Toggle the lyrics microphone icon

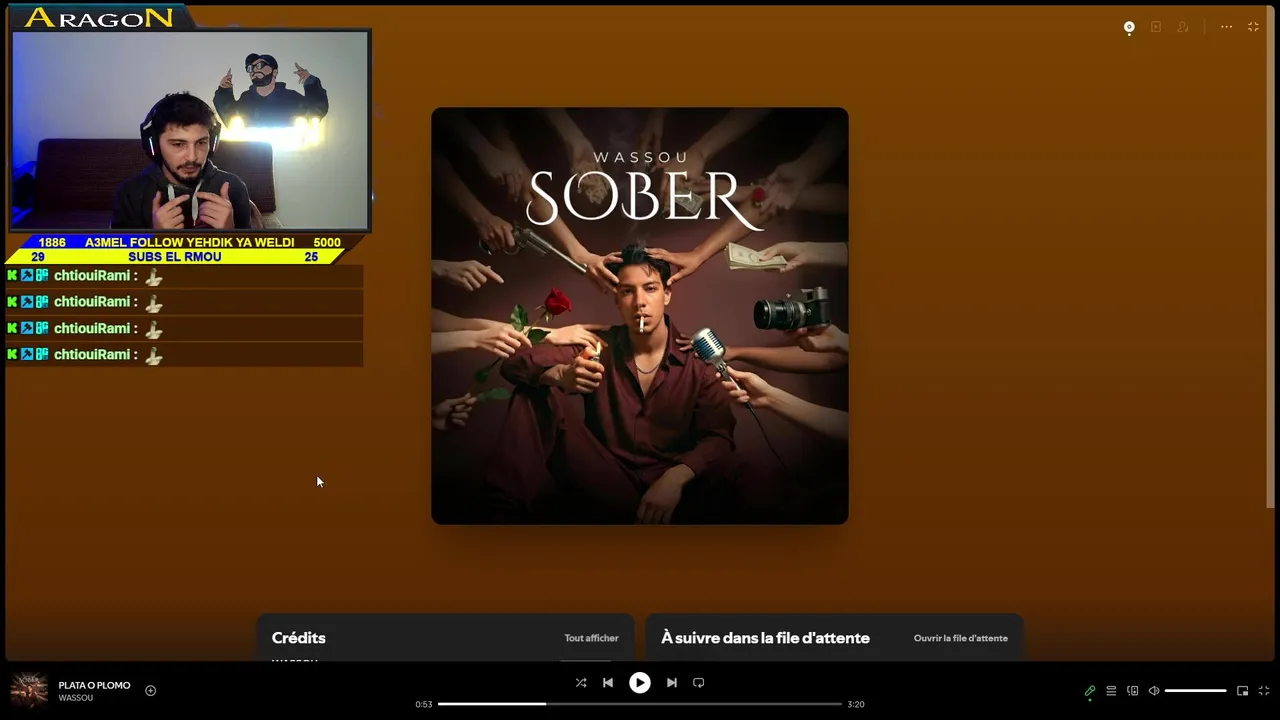pyautogui.click(x=1090, y=691)
